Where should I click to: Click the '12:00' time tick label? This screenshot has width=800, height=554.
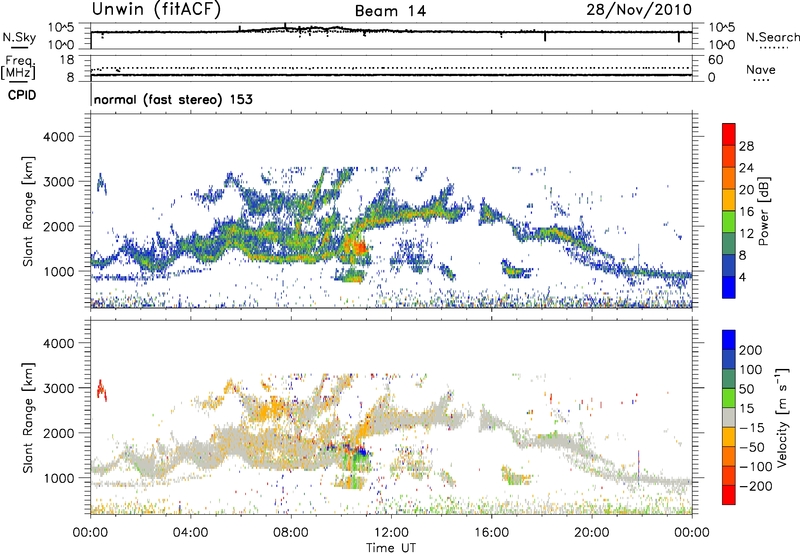(391, 533)
